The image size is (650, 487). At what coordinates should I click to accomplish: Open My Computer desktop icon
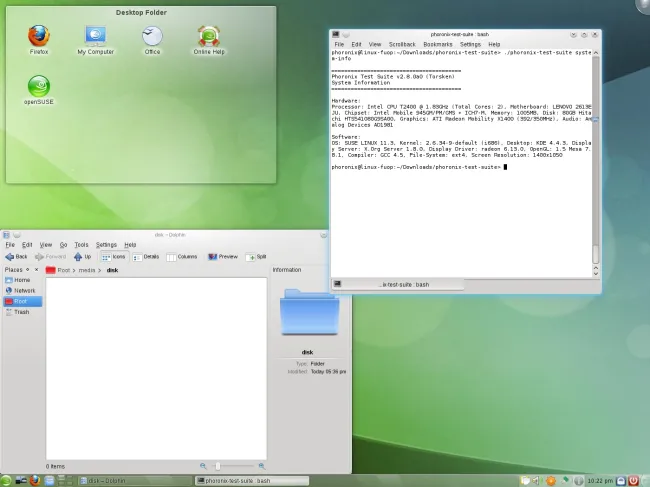(95, 40)
